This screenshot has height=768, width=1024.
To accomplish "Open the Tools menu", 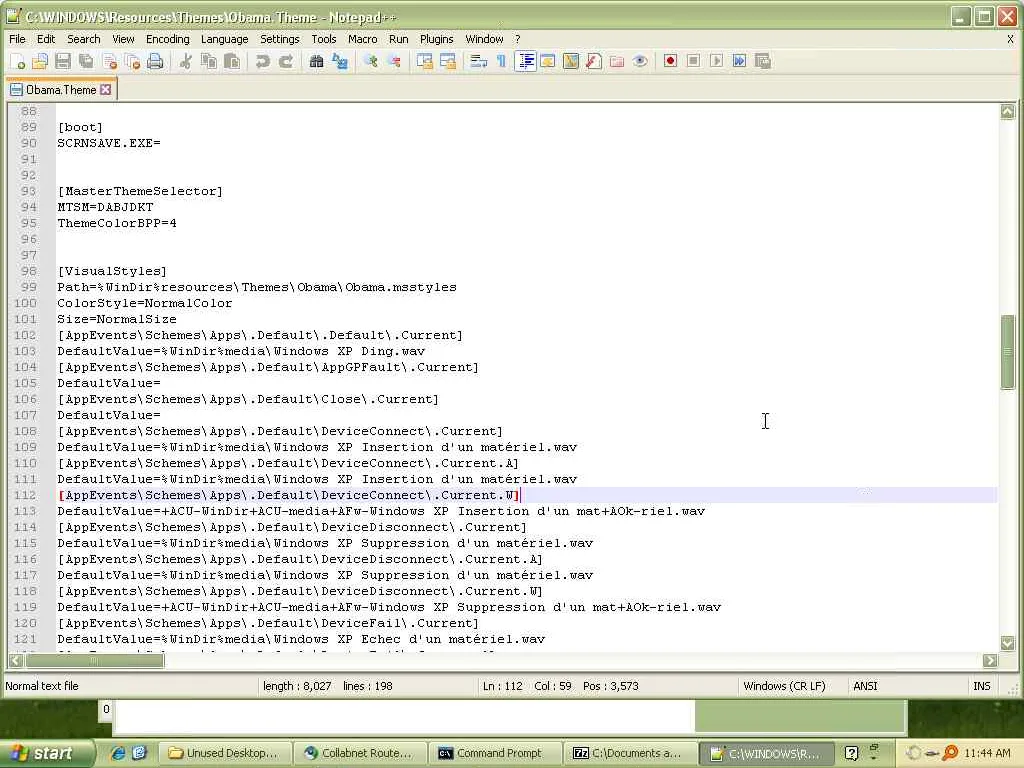I will click(323, 39).
